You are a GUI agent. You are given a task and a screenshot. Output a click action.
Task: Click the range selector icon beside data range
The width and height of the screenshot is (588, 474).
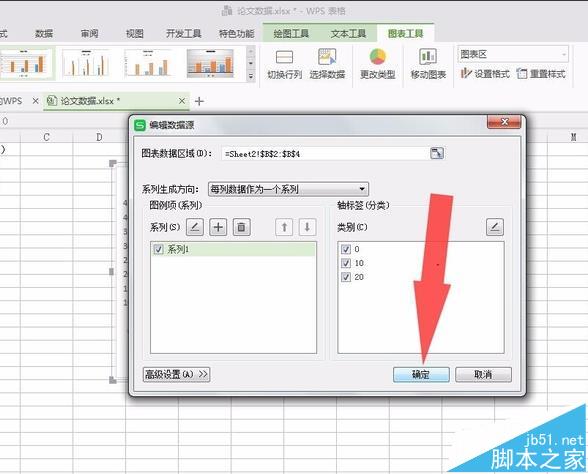437,153
